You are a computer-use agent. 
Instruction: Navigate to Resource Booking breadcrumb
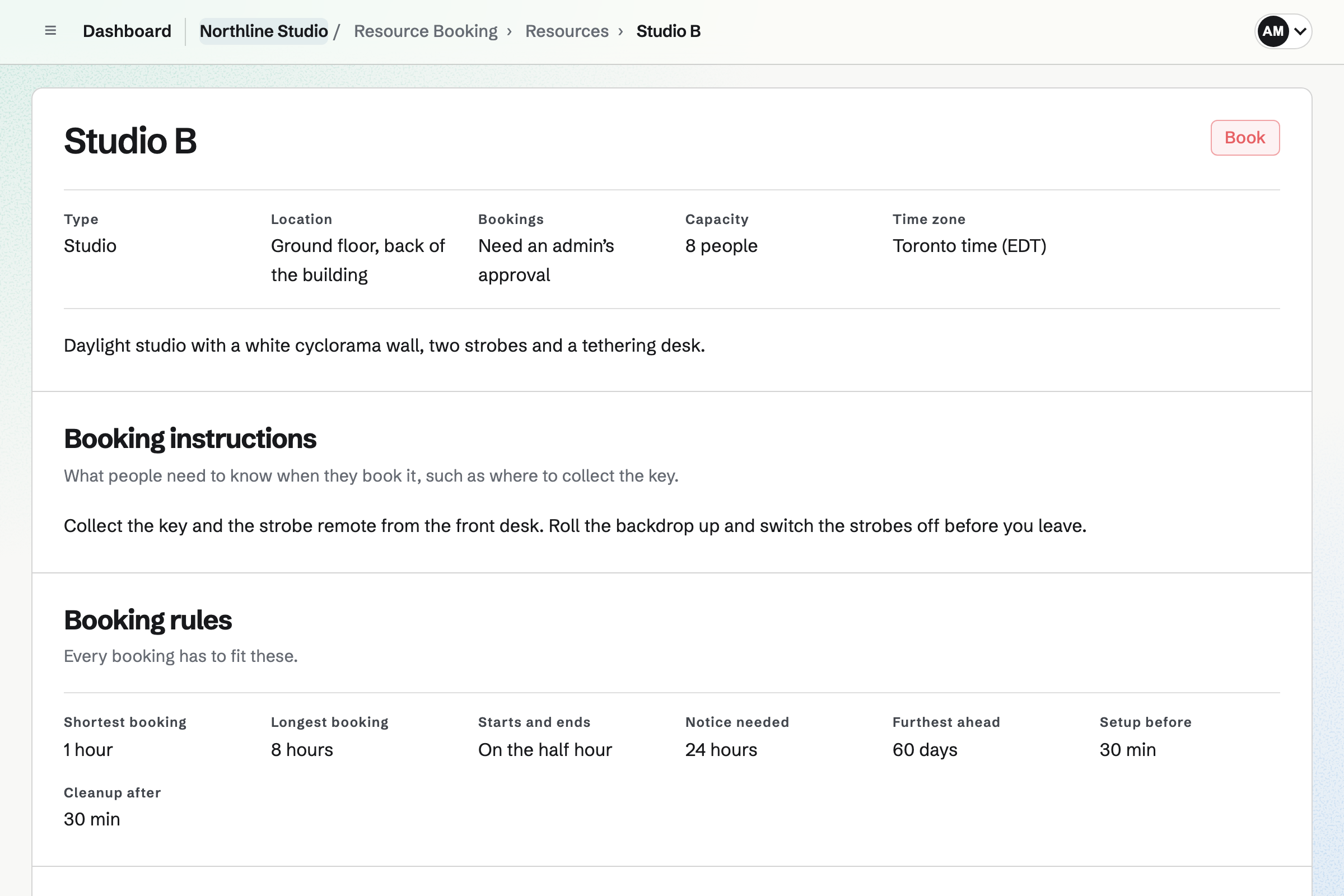pos(426,31)
